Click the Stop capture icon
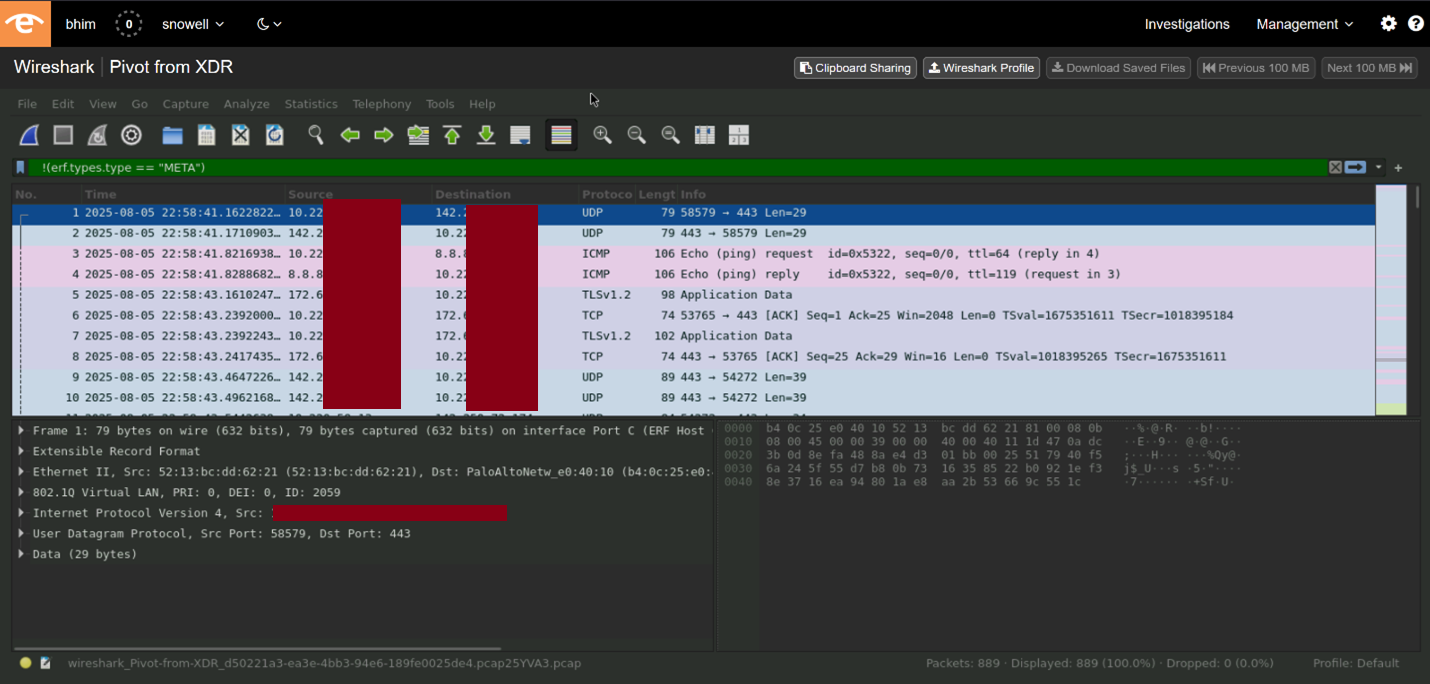The width and height of the screenshot is (1430, 684). click(x=62, y=135)
